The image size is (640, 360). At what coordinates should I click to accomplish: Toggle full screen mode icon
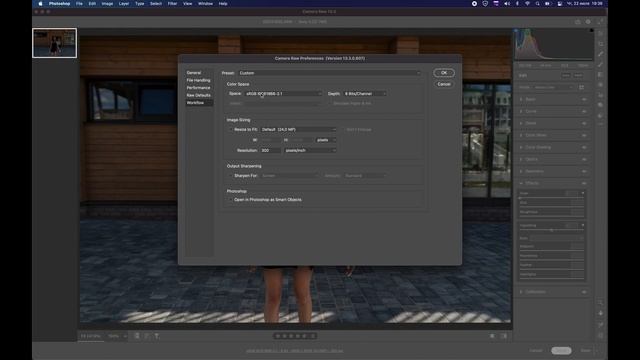[x=600, y=22]
